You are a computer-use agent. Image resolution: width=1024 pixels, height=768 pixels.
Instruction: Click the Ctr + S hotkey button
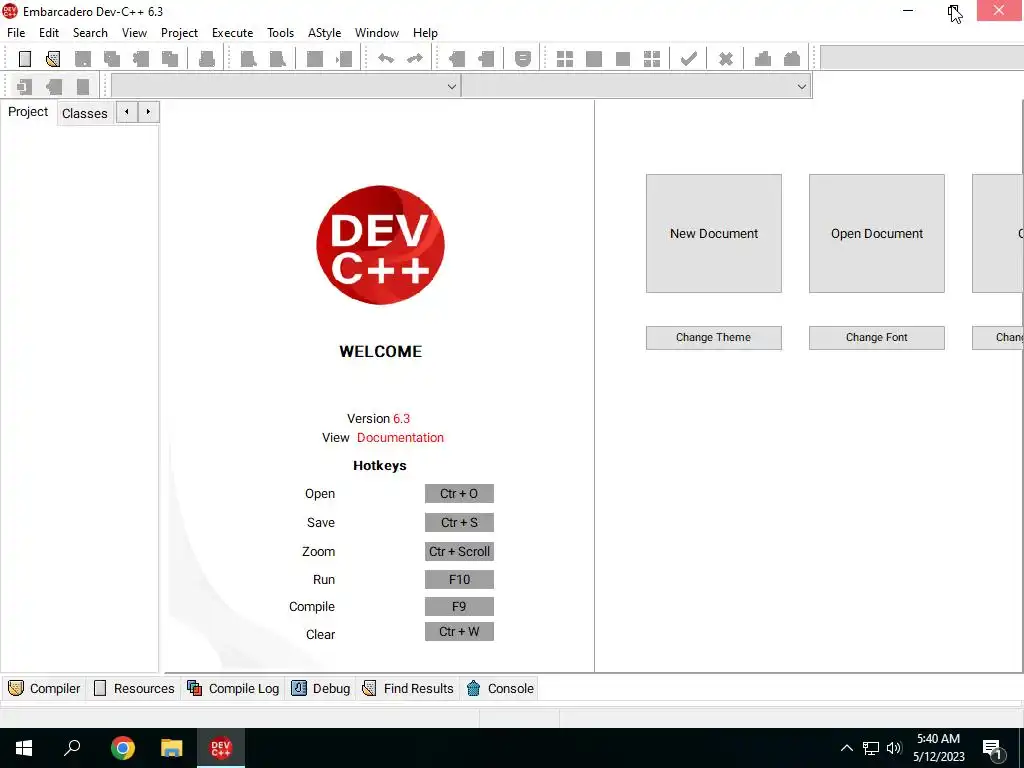point(459,522)
